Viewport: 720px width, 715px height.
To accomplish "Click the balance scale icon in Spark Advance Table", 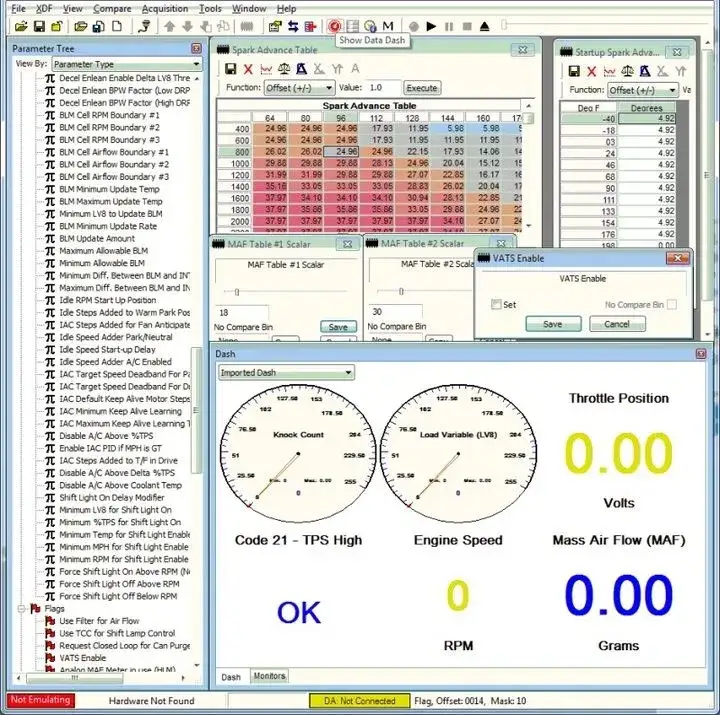I will click(283, 68).
